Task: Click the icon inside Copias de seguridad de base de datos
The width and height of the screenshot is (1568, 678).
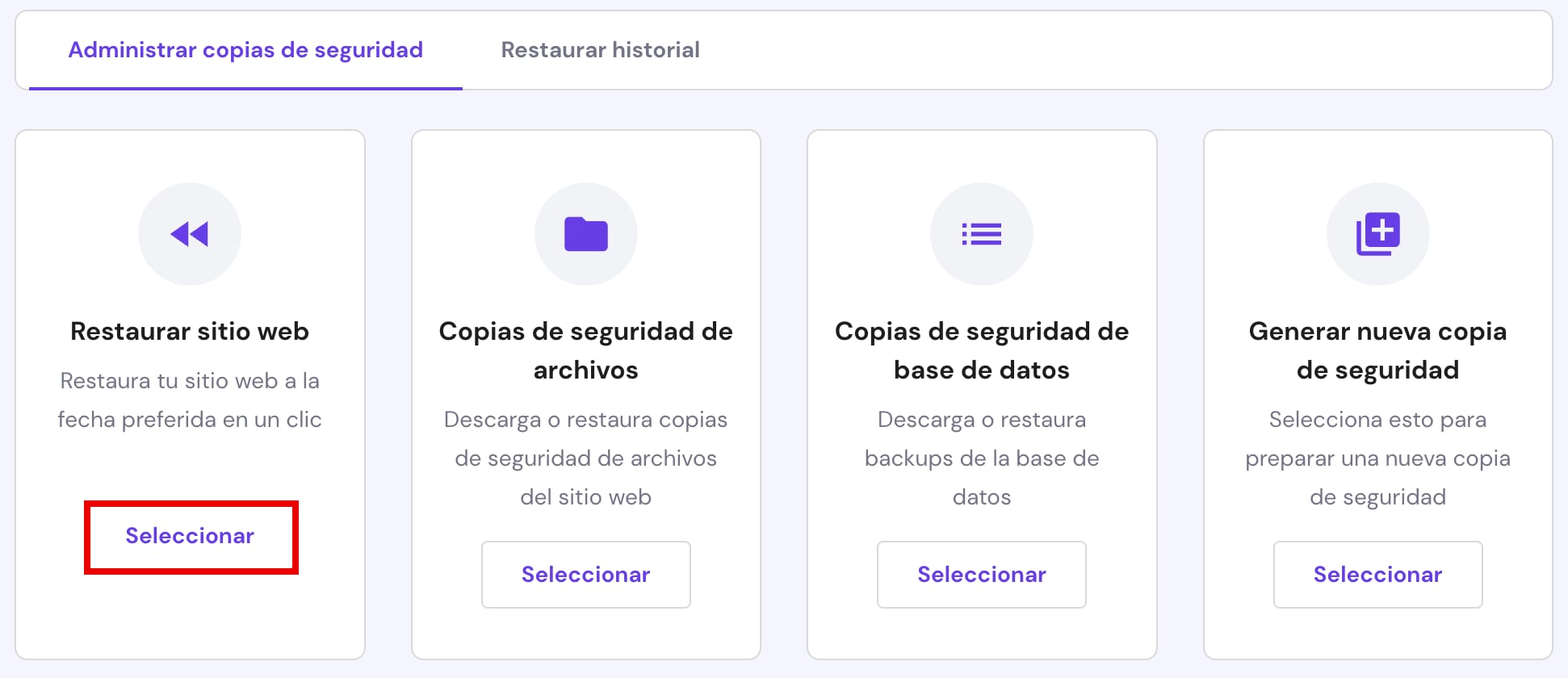Action: click(x=981, y=233)
